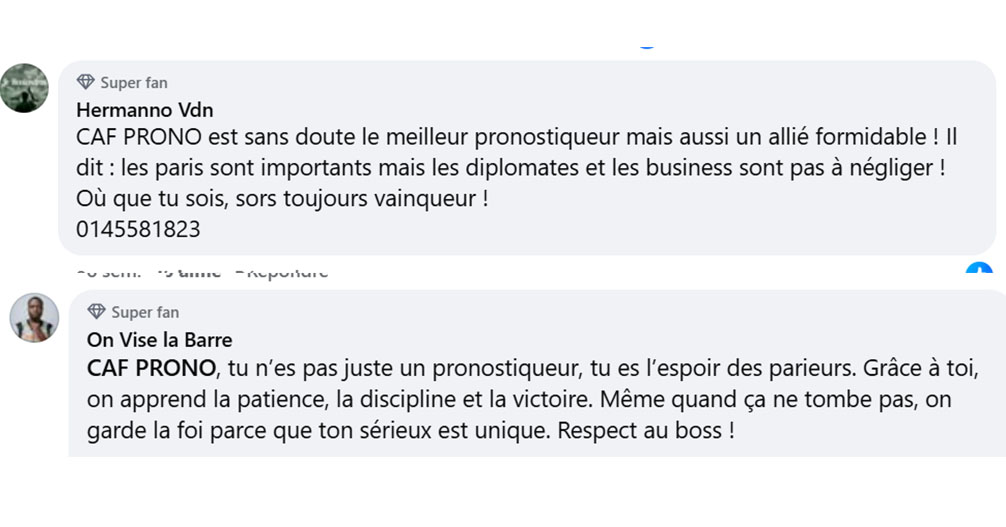Screen dimensions: 1006x527
Task: Click the phone number 0145581823
Action: point(138,229)
